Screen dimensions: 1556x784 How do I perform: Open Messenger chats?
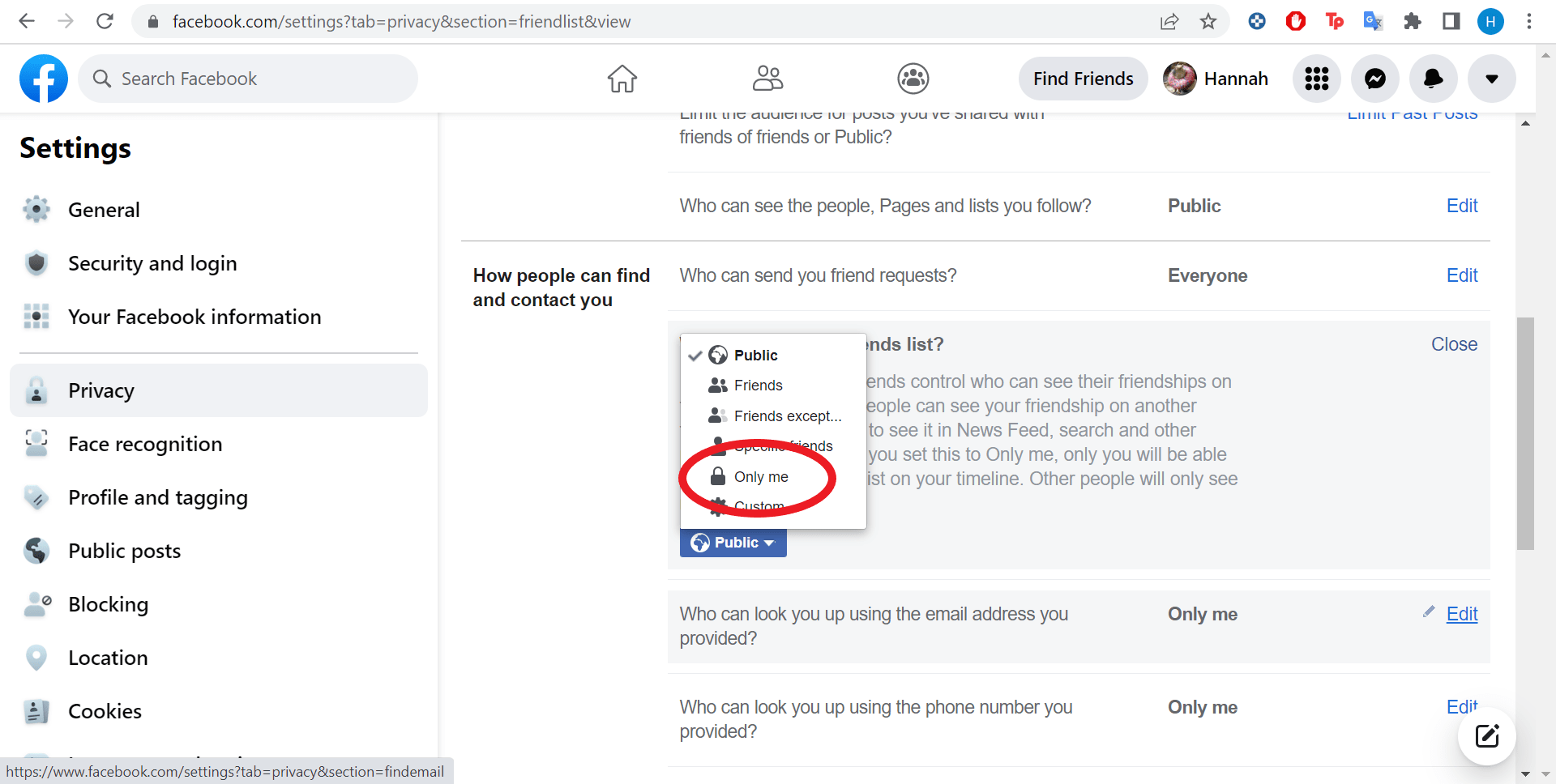click(x=1375, y=79)
